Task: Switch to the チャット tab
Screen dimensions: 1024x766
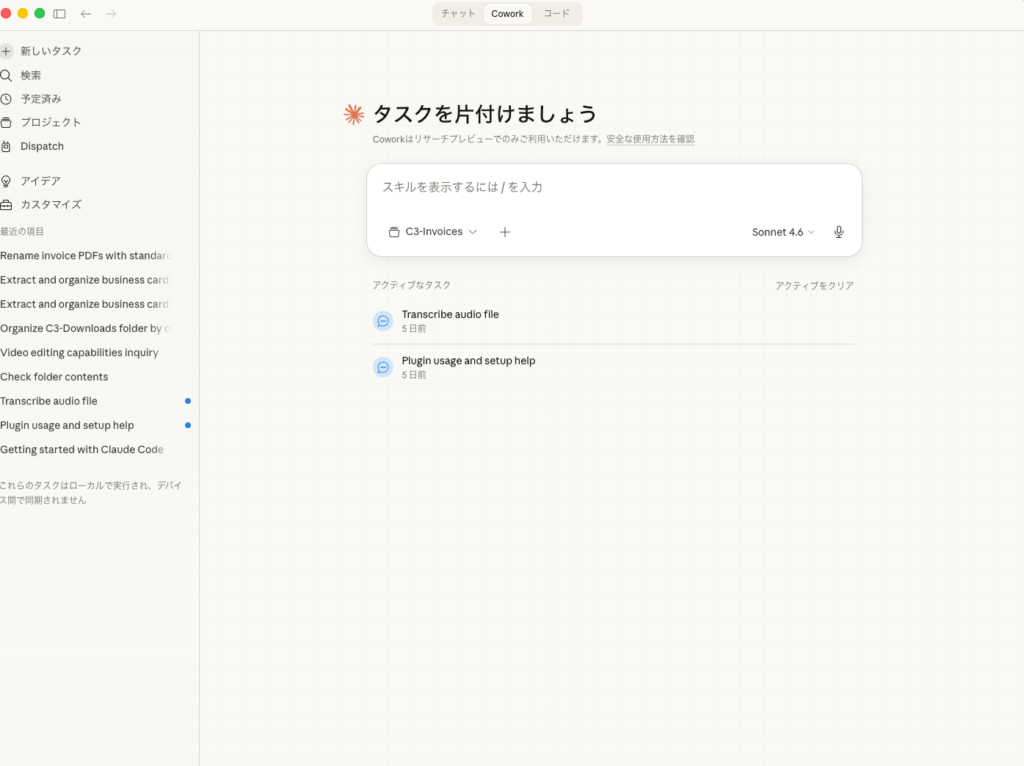Action: (x=458, y=14)
